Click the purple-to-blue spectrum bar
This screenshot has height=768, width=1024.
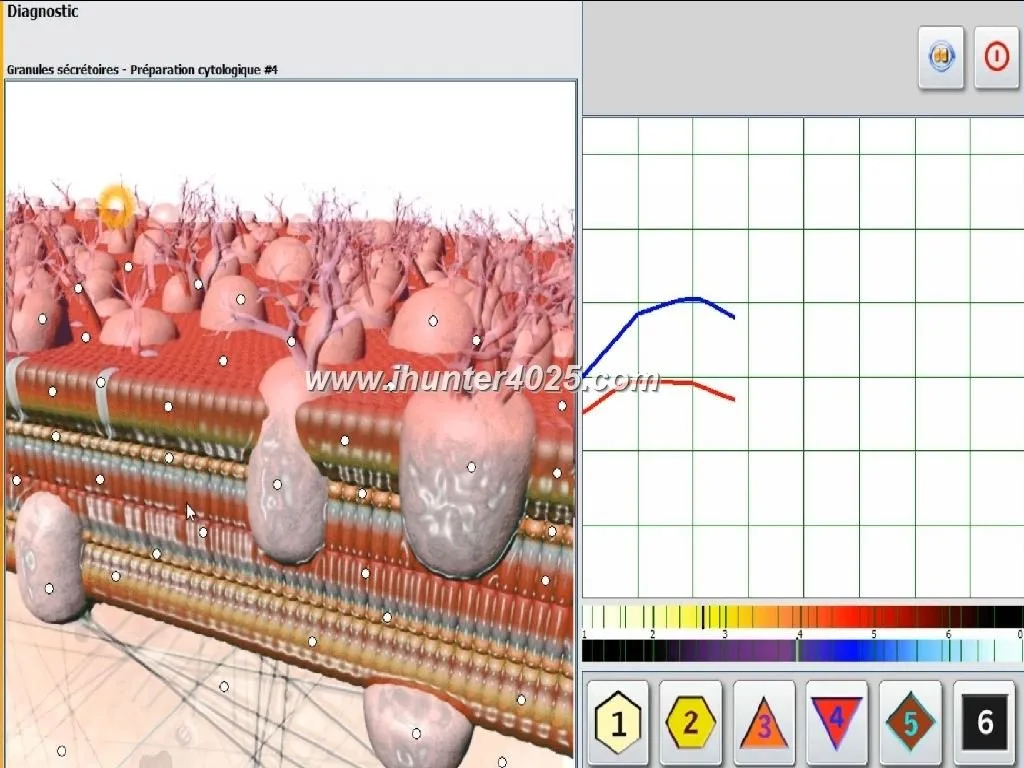coord(803,651)
